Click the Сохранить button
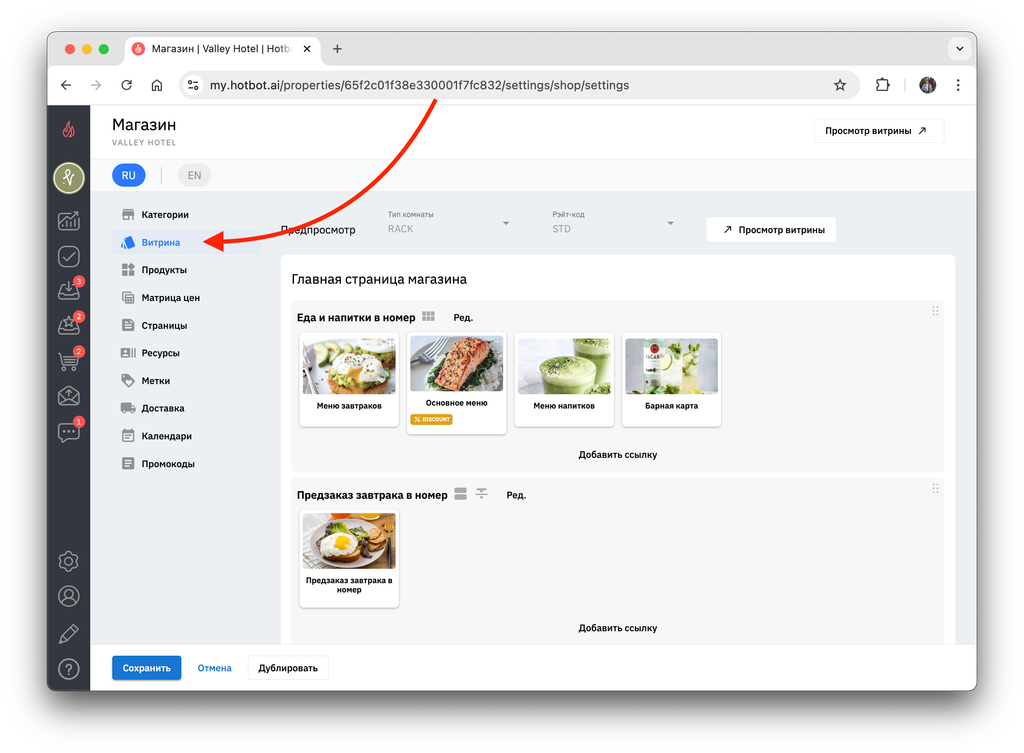Viewport: 1024px width, 753px height. tap(146, 667)
